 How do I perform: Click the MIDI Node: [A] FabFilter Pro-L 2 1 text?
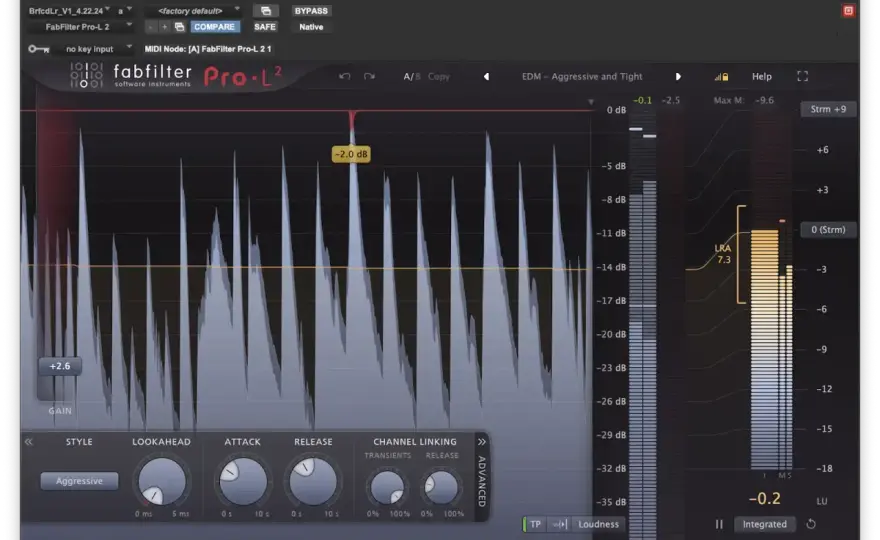pos(208,49)
